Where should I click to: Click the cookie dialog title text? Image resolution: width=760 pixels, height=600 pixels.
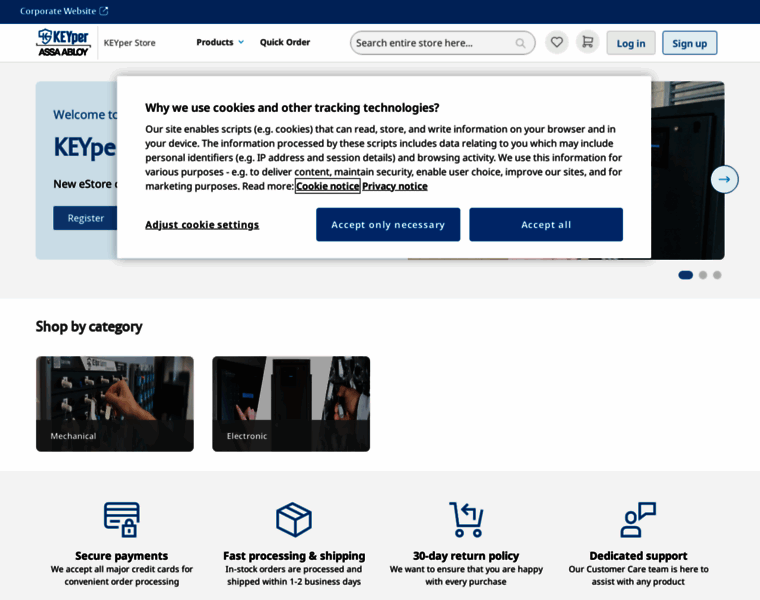click(292, 108)
